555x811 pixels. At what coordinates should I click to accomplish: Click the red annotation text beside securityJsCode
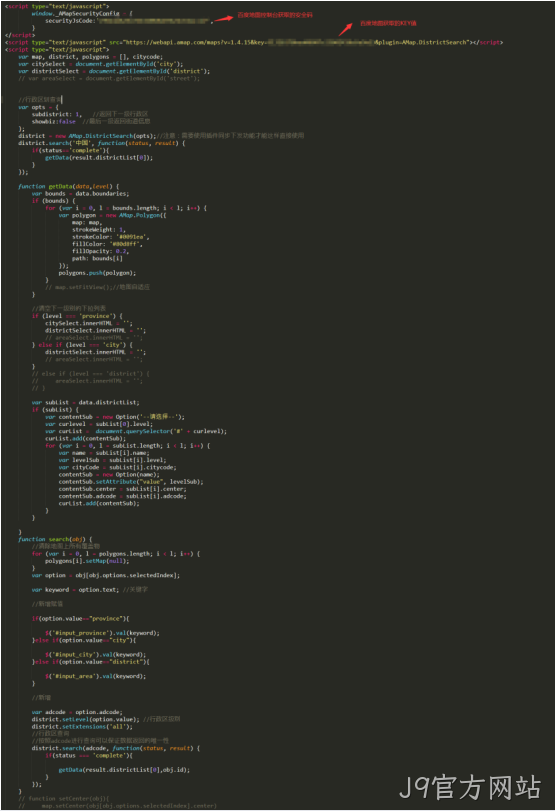(275, 15)
